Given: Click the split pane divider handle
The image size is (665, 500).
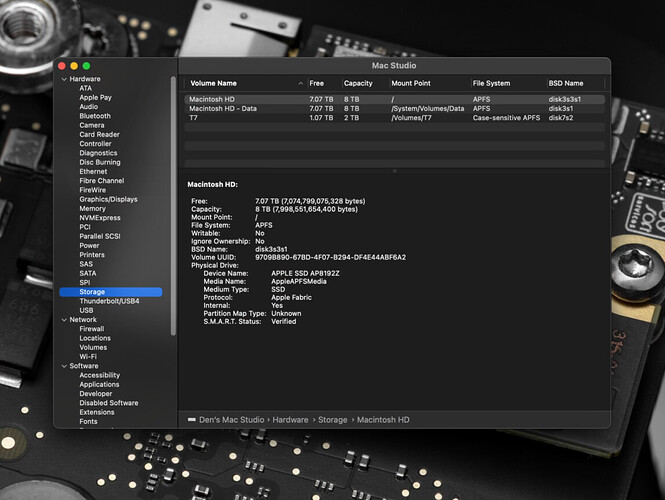Looking at the screenshot, I should point(394,171).
